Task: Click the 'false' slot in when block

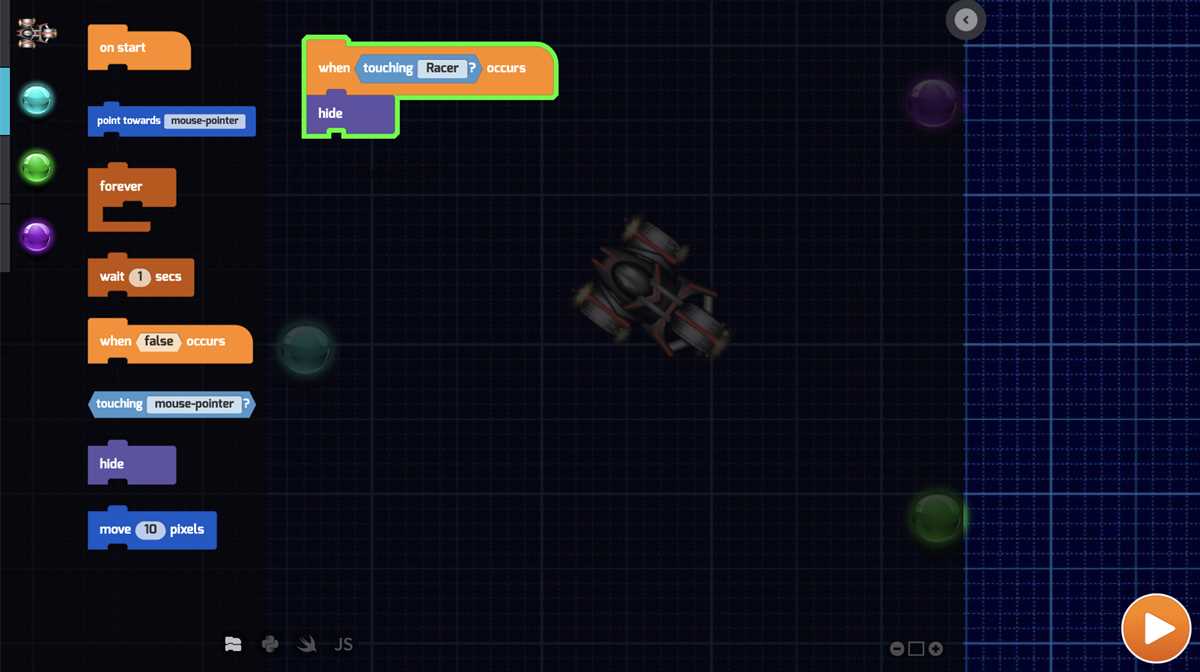Action: 158,342
